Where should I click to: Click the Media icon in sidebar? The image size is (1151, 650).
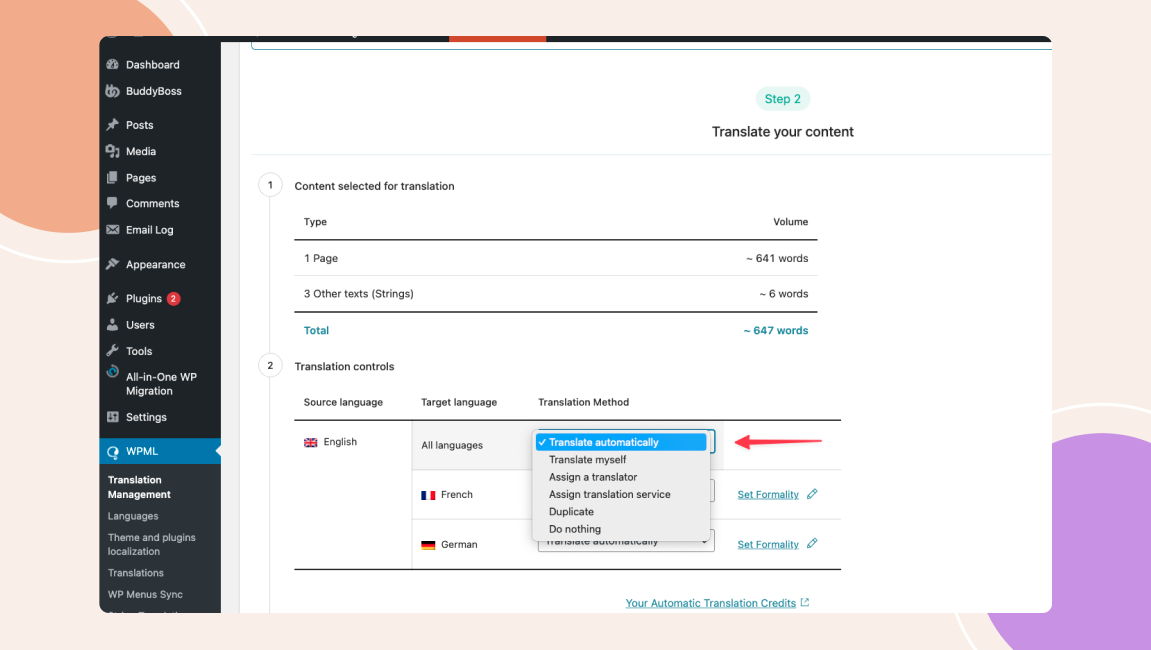(x=113, y=151)
